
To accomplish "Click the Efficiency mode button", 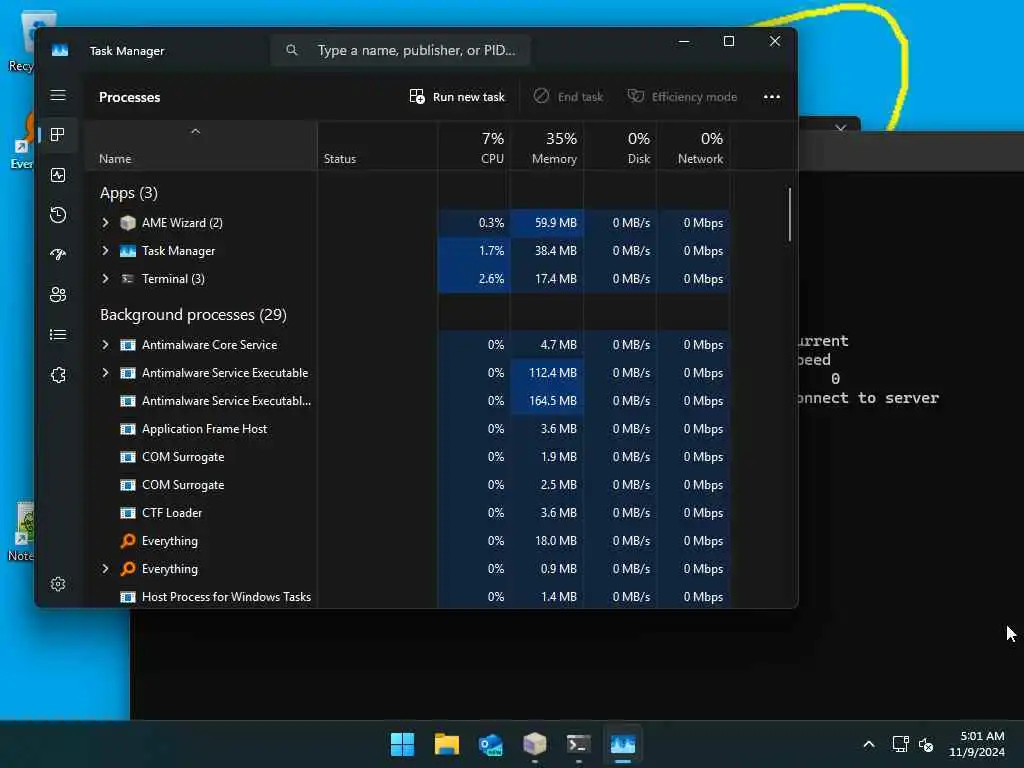I will pyautogui.click(x=682, y=97).
